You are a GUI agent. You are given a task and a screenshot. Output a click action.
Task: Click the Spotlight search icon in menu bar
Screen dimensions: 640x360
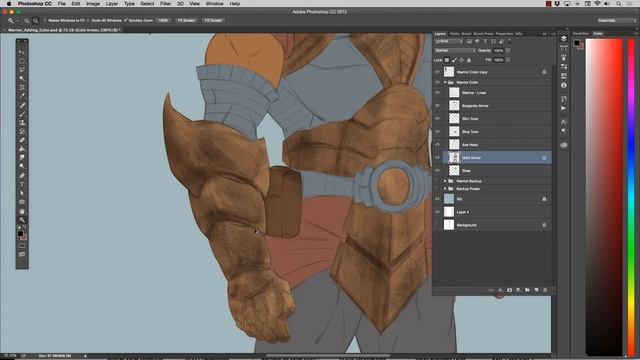(x=619, y=4)
